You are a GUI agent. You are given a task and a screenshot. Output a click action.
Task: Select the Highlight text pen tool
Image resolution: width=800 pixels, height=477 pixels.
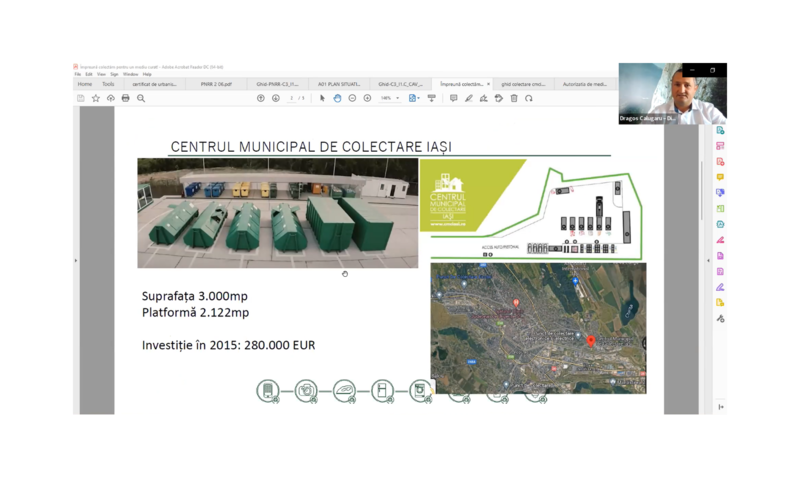point(468,98)
